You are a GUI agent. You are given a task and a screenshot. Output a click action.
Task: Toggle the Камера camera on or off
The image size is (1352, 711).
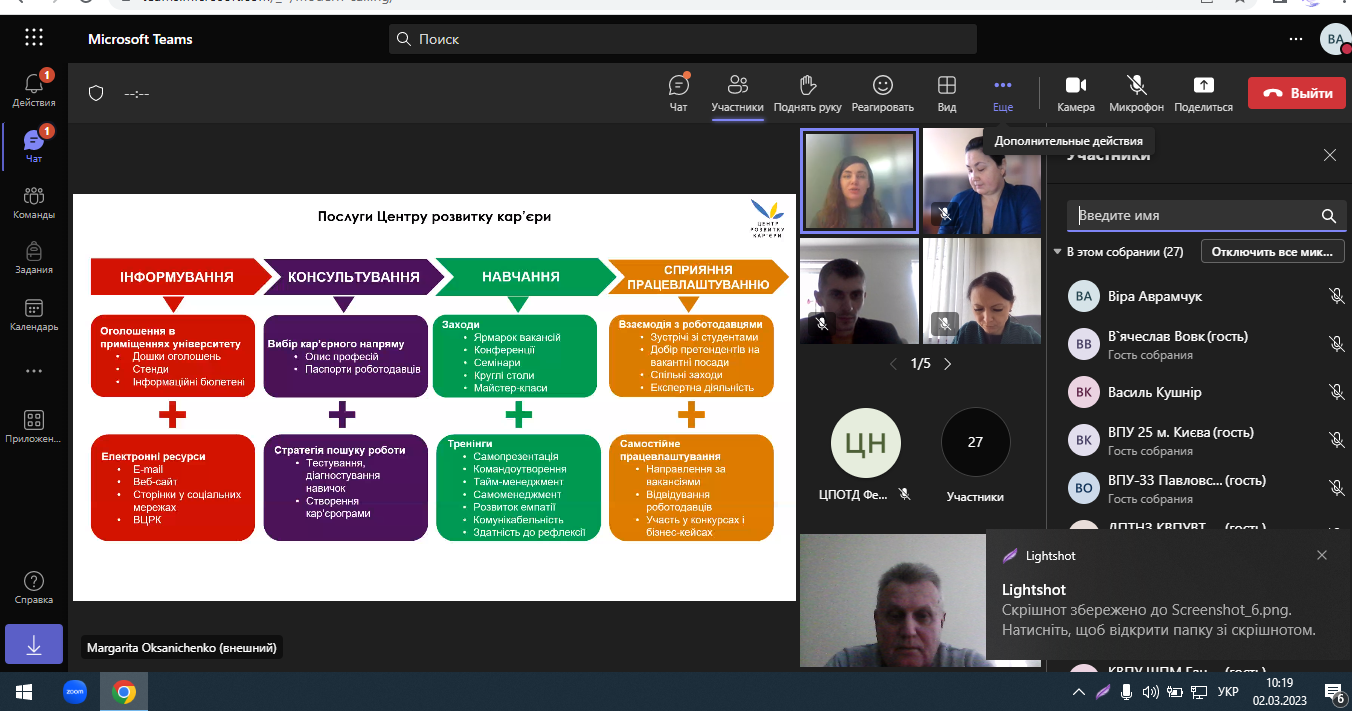coord(1076,92)
